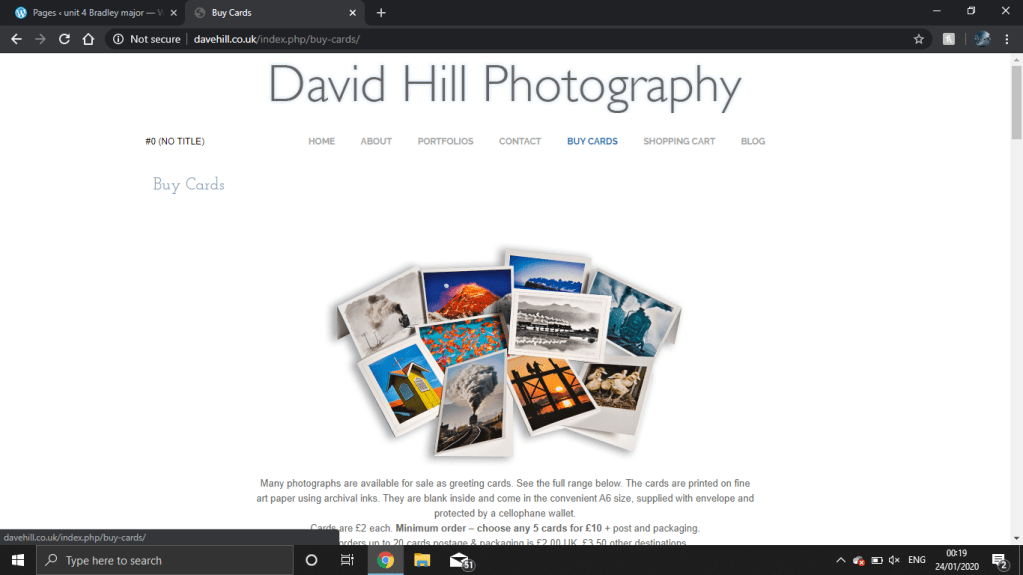Show hidden system tray icons

pos(838,561)
